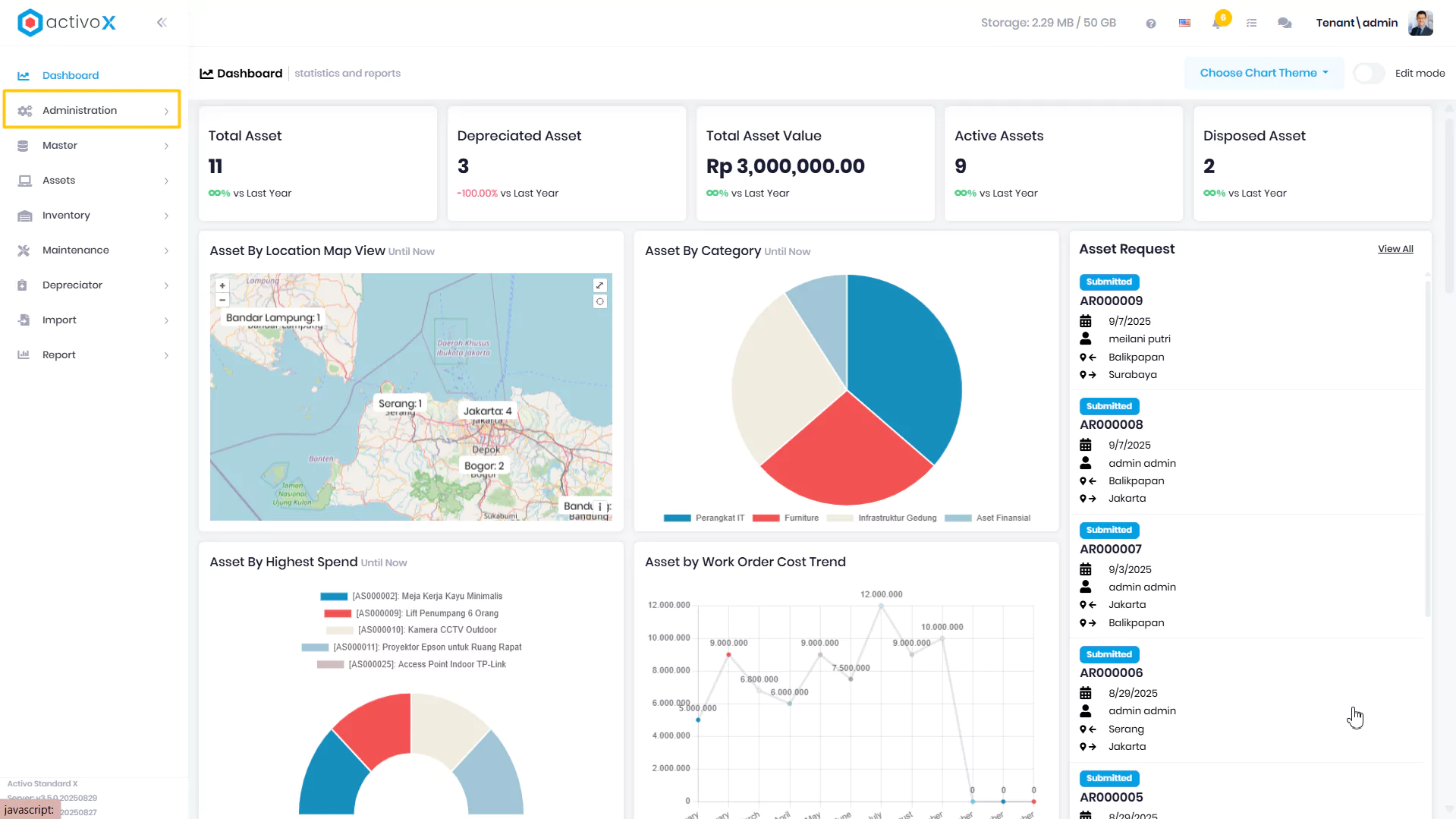Open Choose Chart Theme dropdown
The height and width of the screenshot is (819, 1456).
[1264, 74]
